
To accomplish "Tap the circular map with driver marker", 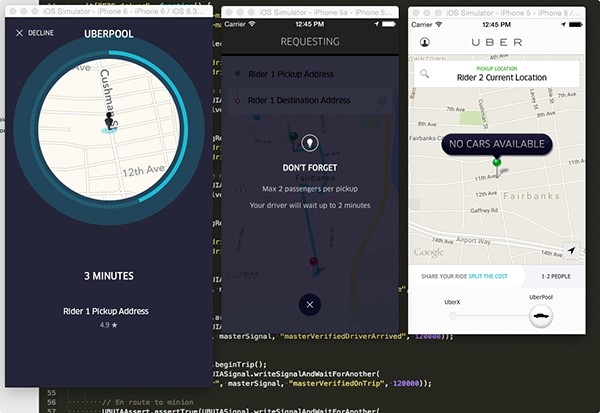I will pyautogui.click(x=109, y=129).
